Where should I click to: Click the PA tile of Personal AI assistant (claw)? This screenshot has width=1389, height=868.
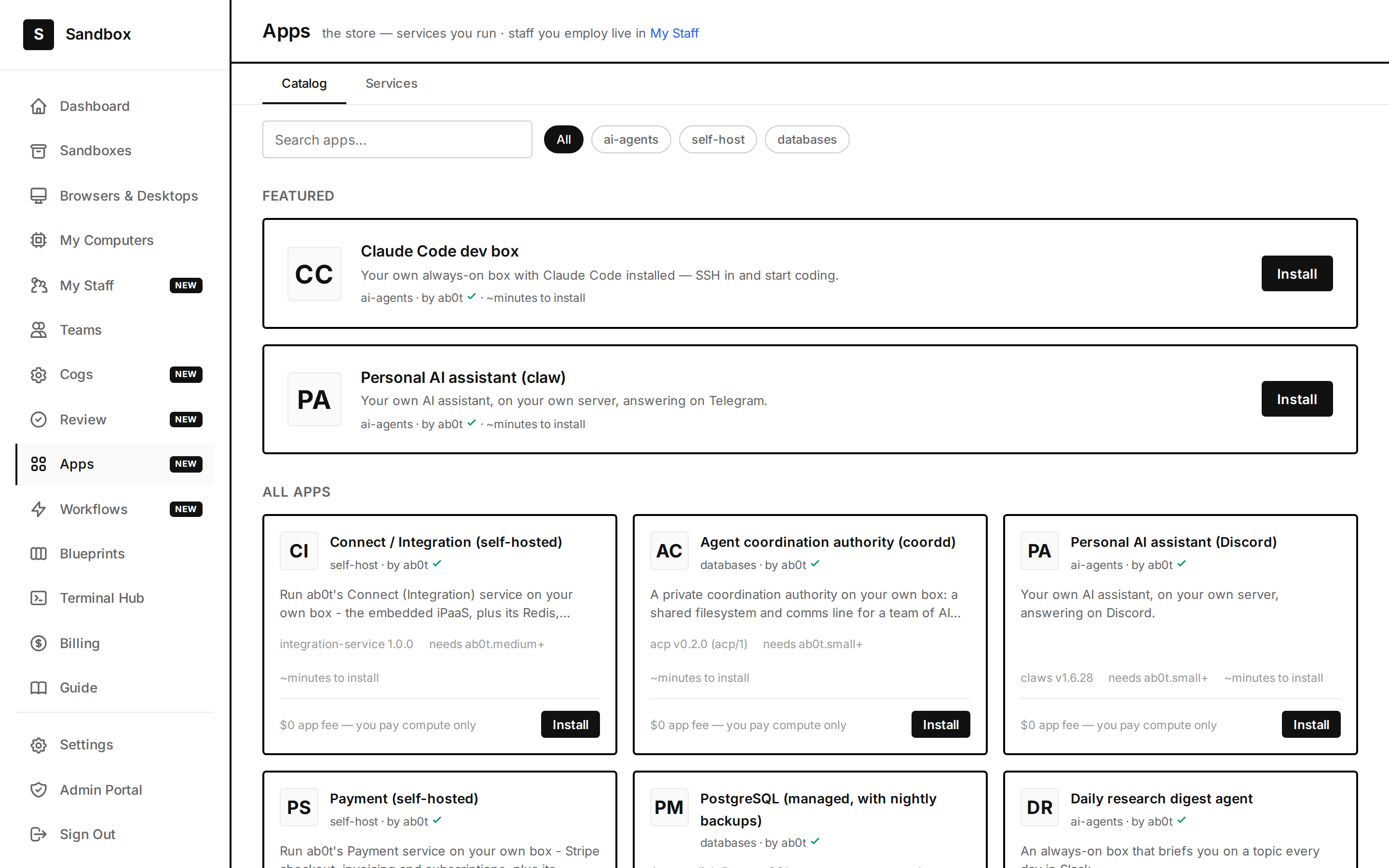tap(314, 399)
